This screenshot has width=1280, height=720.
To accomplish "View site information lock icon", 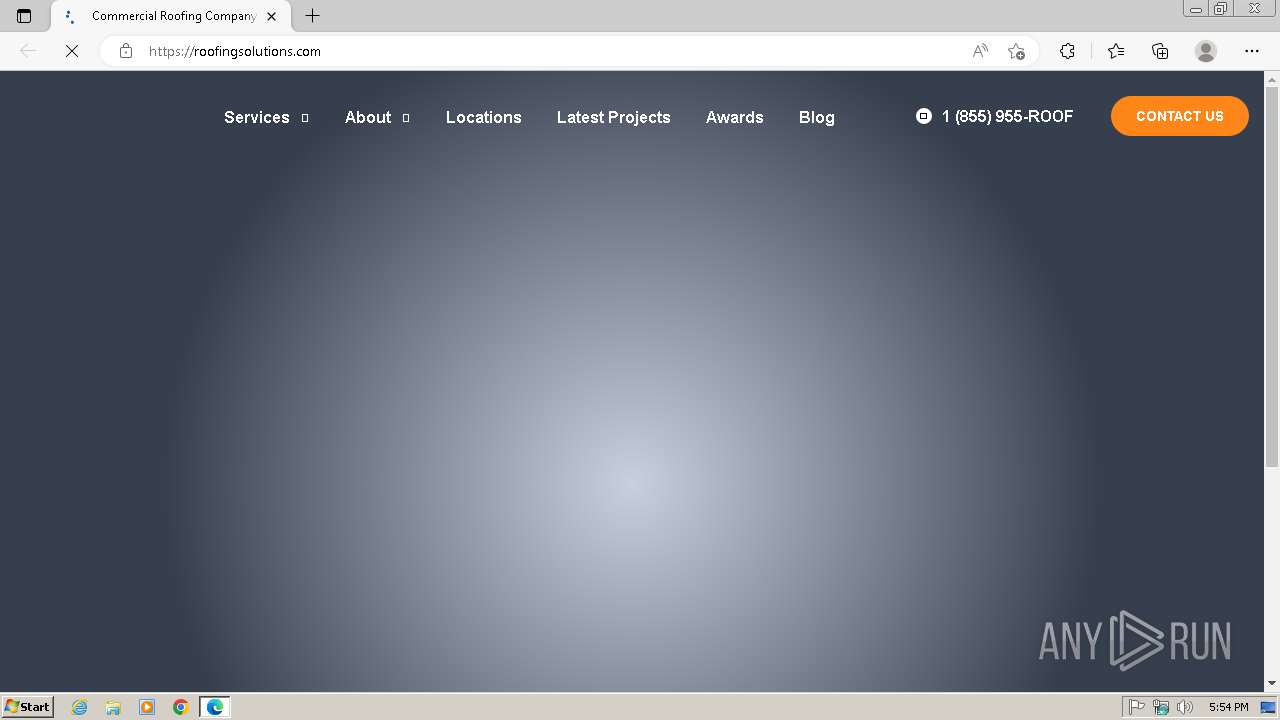I will click(x=126, y=51).
